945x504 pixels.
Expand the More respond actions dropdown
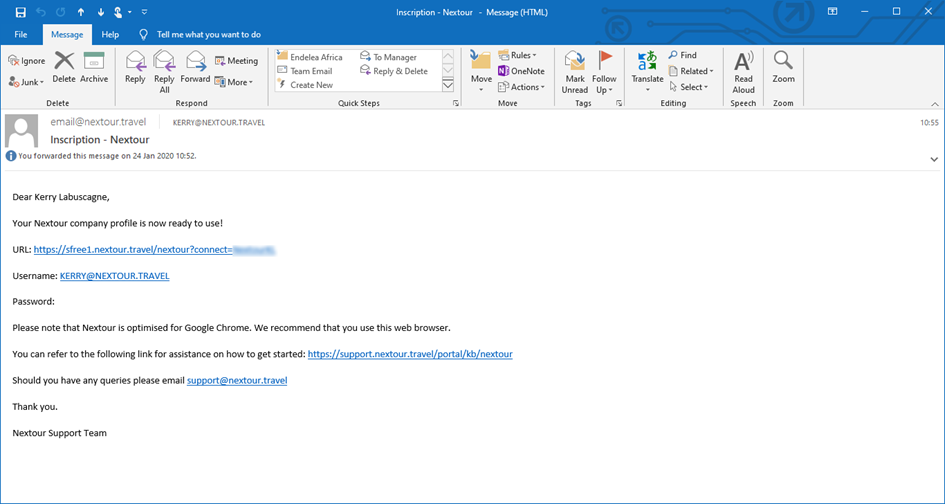234,82
